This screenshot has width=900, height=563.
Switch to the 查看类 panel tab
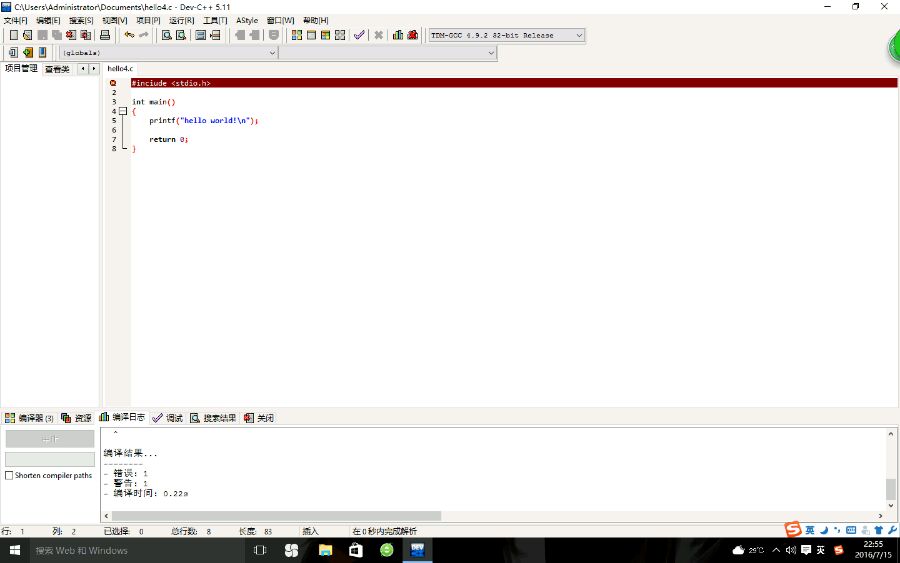57,69
